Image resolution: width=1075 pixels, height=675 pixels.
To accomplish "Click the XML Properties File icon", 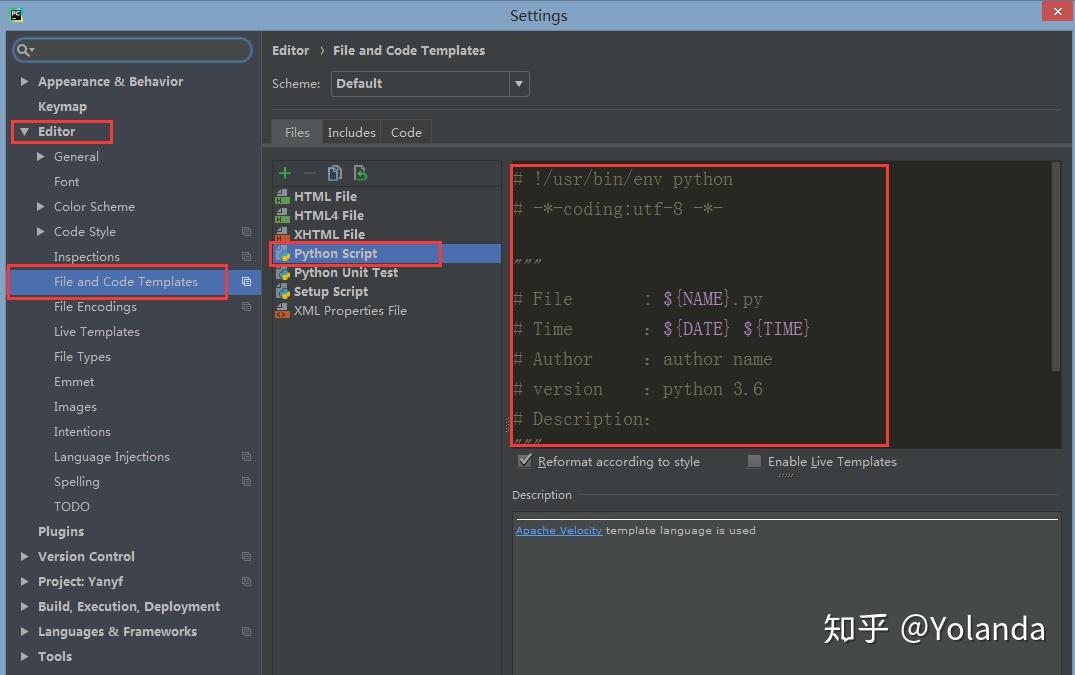I will [281, 311].
